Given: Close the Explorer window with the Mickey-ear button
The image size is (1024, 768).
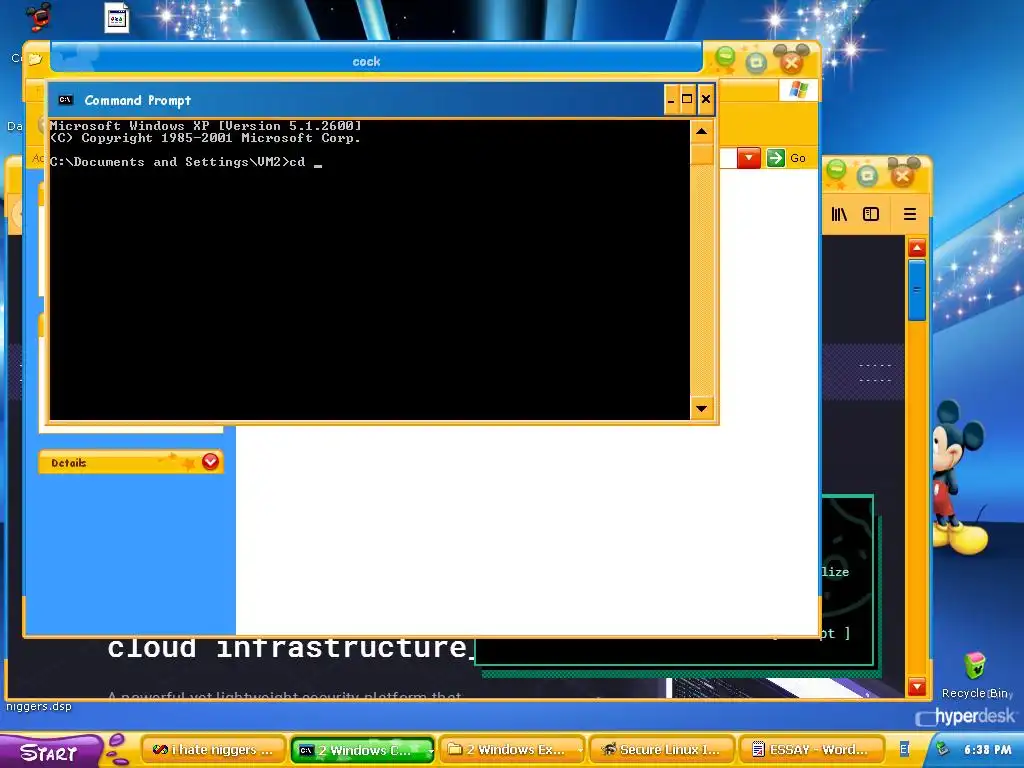Looking at the screenshot, I should coord(792,61).
